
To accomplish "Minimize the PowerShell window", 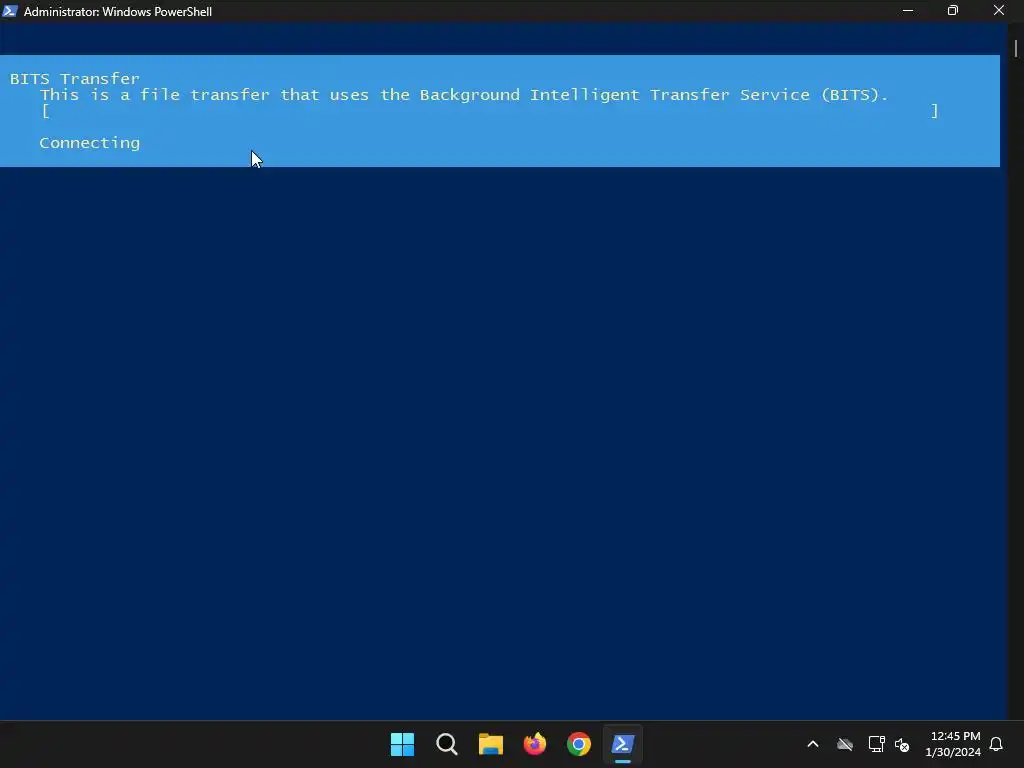I will pyautogui.click(x=908, y=11).
